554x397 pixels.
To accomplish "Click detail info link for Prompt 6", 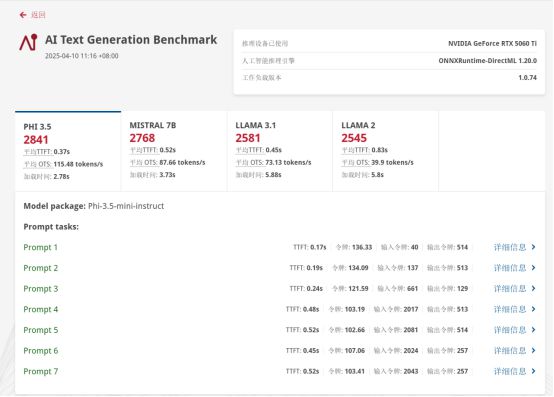I will (510, 350).
